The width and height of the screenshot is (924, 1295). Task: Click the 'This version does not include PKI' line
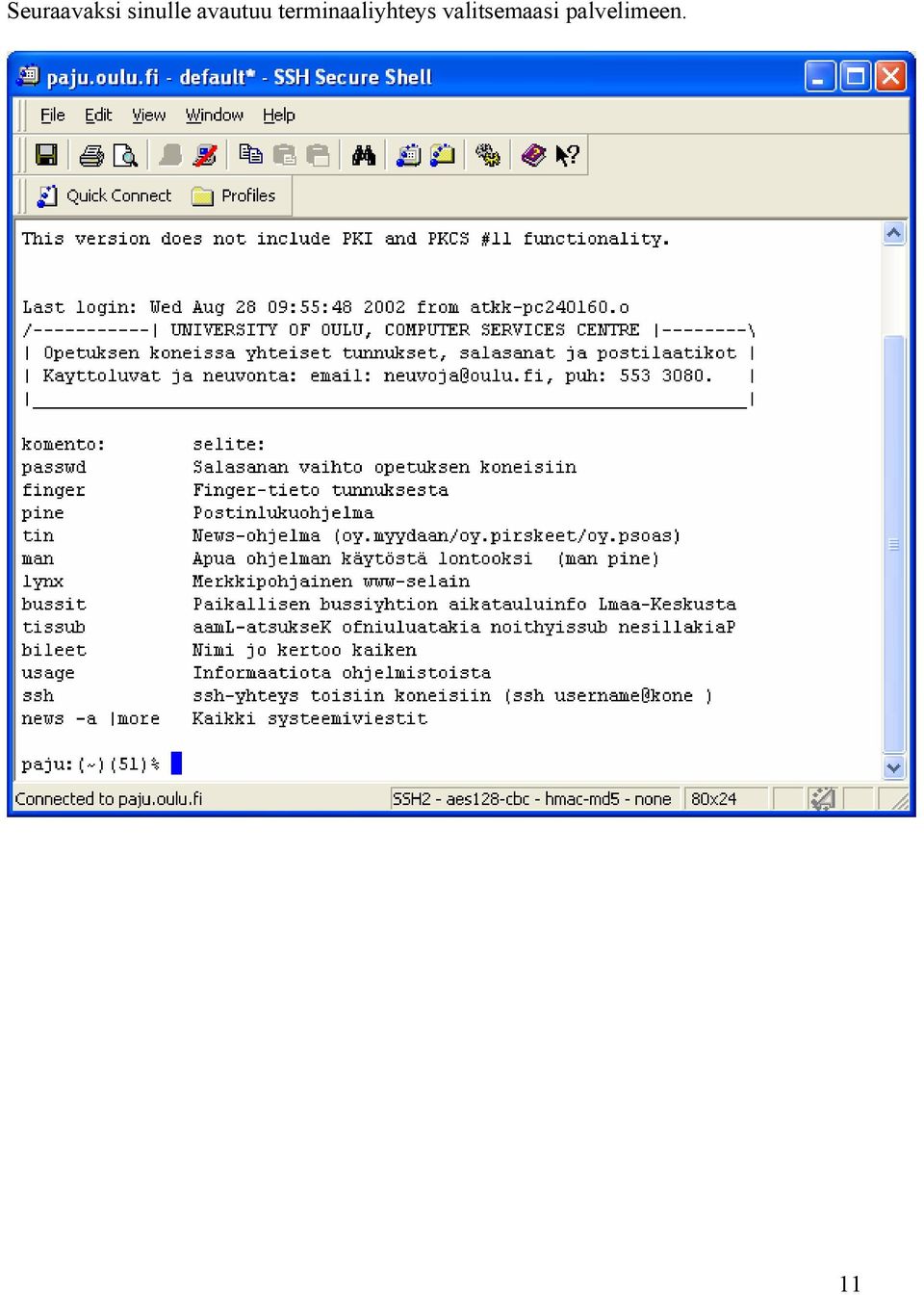click(x=346, y=239)
